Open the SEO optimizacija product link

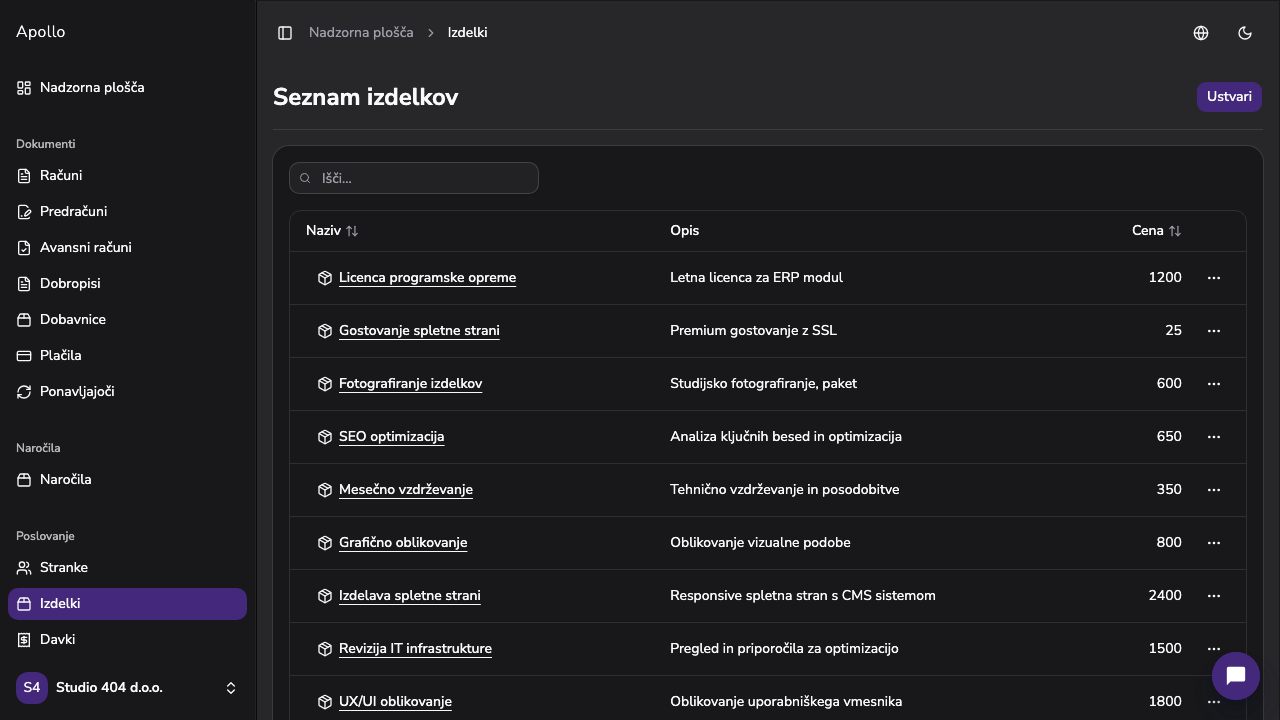coord(391,437)
